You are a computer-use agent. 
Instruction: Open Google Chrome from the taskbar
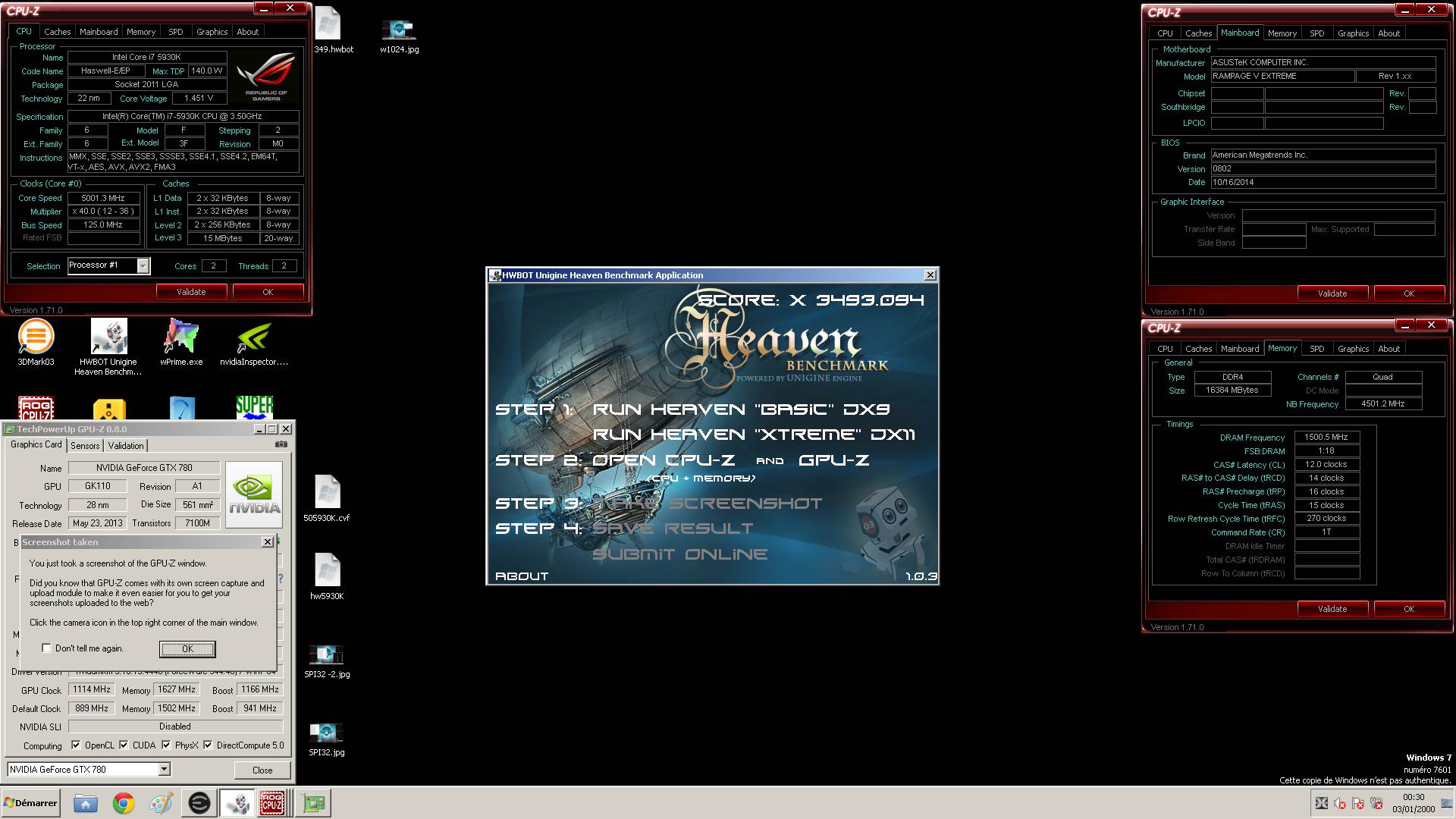[124, 803]
